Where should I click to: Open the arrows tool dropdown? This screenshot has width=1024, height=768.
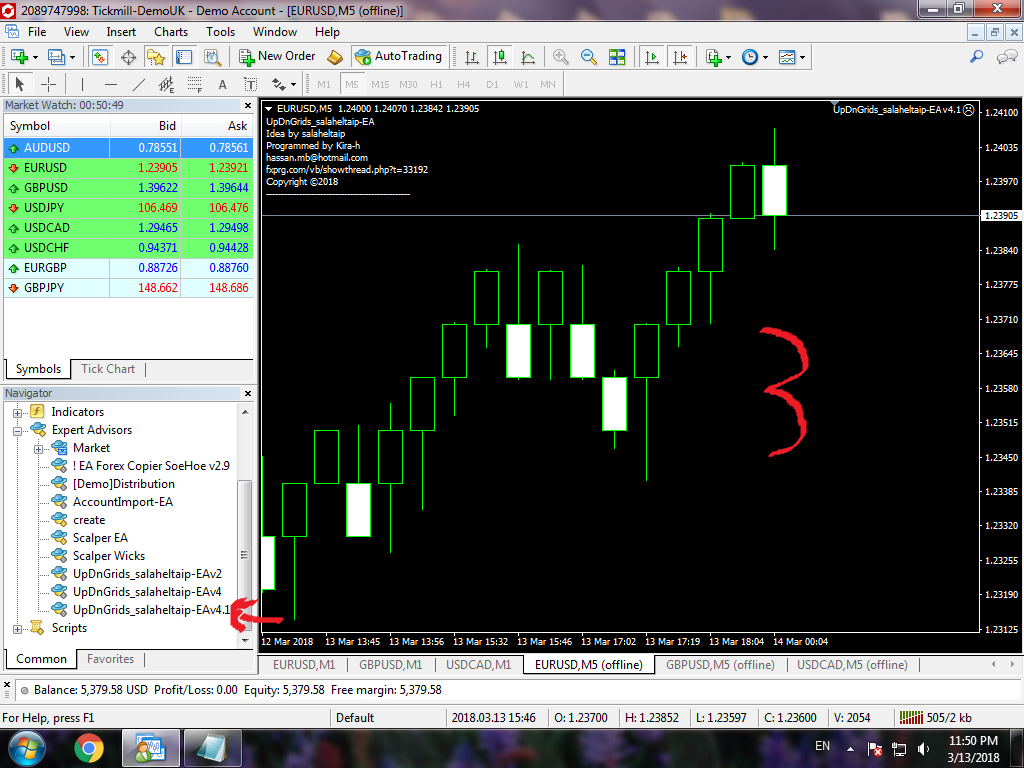point(294,84)
